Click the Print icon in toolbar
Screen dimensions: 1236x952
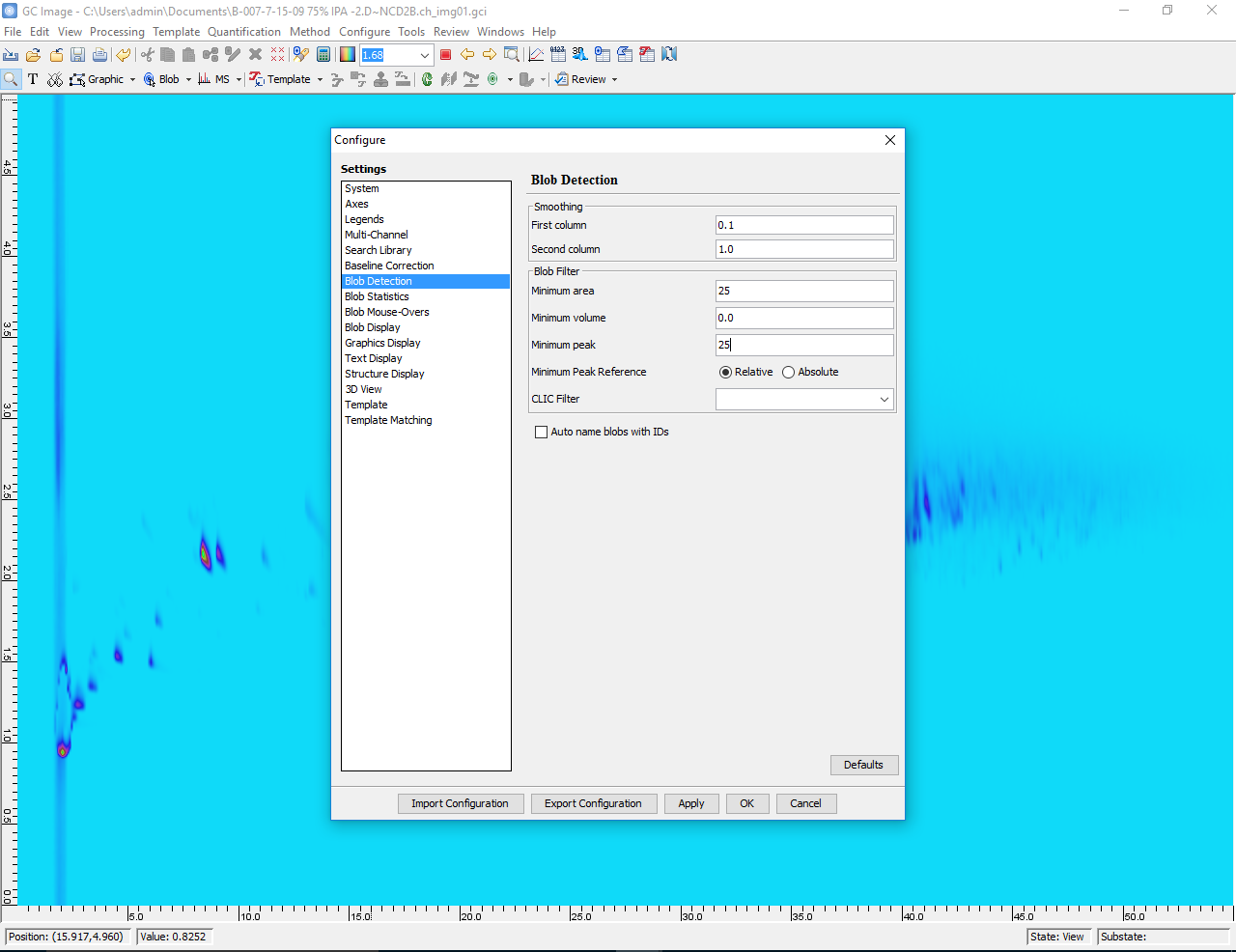(99, 55)
